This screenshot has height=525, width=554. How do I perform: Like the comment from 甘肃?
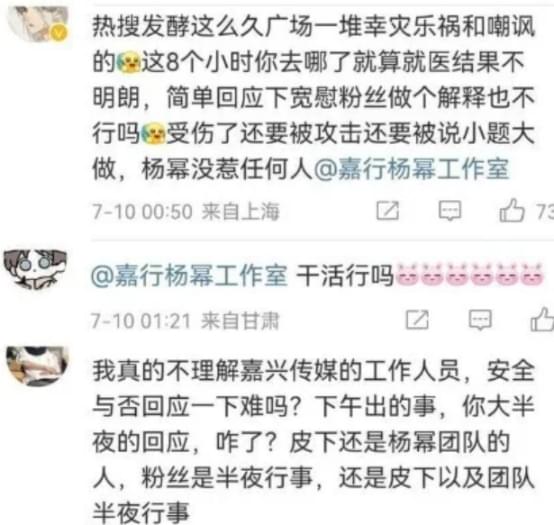coord(542,319)
